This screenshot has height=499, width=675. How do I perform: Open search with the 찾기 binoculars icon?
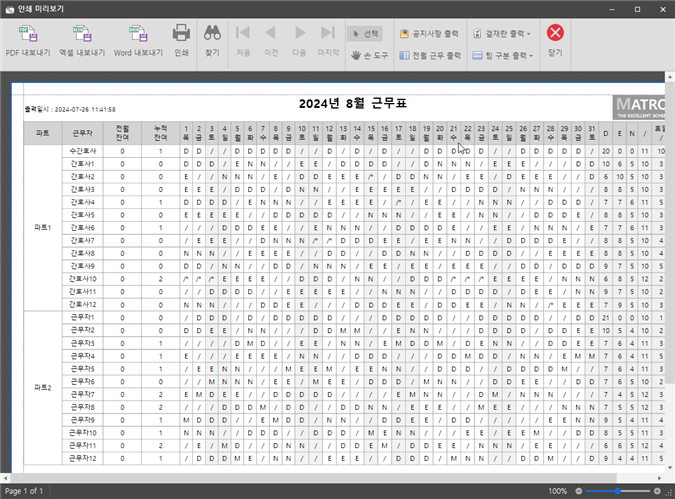click(x=212, y=39)
